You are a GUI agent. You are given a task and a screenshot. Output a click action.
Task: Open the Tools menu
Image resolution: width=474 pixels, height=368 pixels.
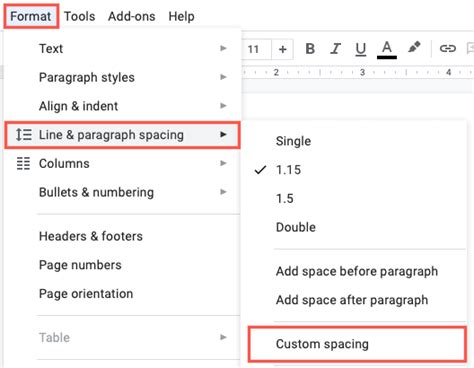tap(79, 16)
